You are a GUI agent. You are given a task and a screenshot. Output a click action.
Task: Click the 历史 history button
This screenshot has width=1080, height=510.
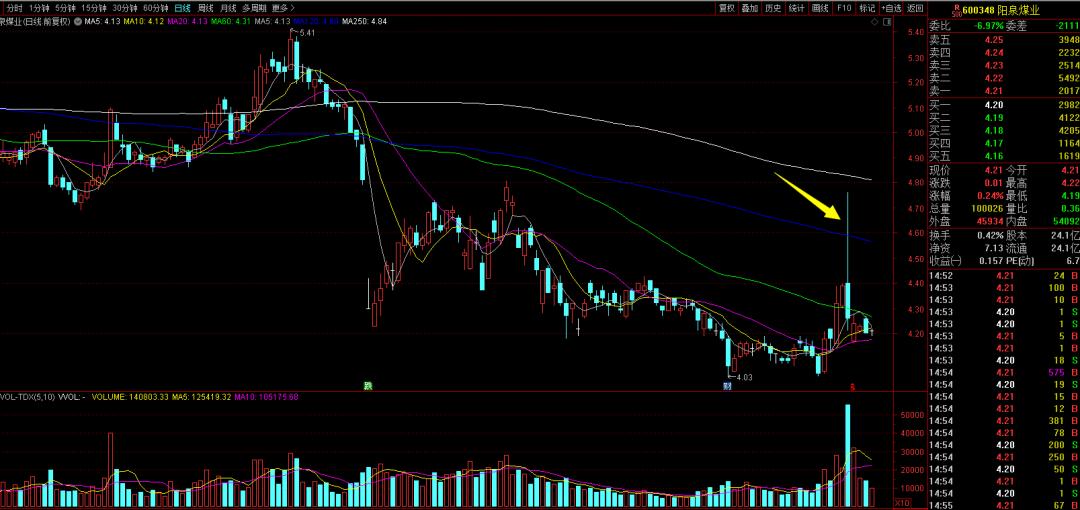773,8
